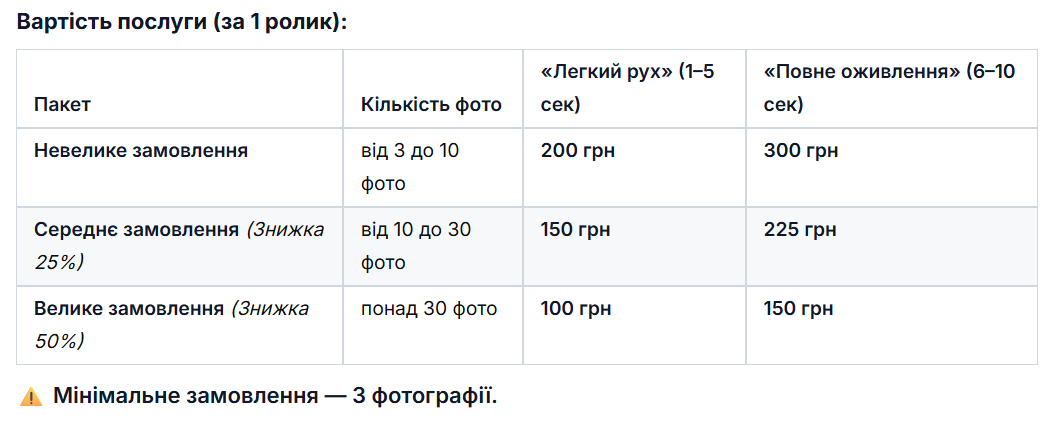Click the "200 грн" price cell
Image resolution: width=1061 pixels, height=431 pixels.
pos(577,151)
